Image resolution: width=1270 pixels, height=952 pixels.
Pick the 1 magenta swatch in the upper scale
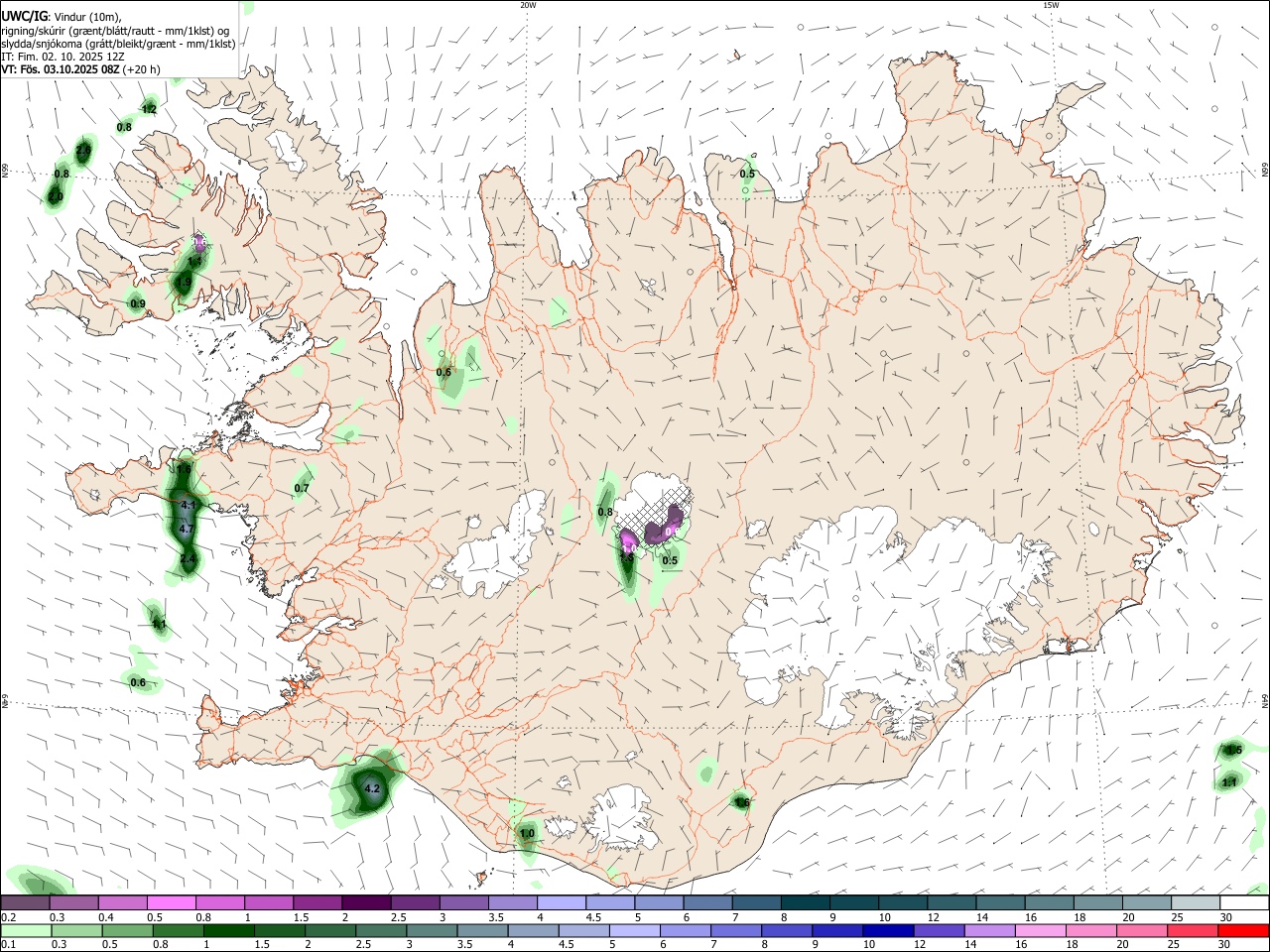tap(269, 903)
